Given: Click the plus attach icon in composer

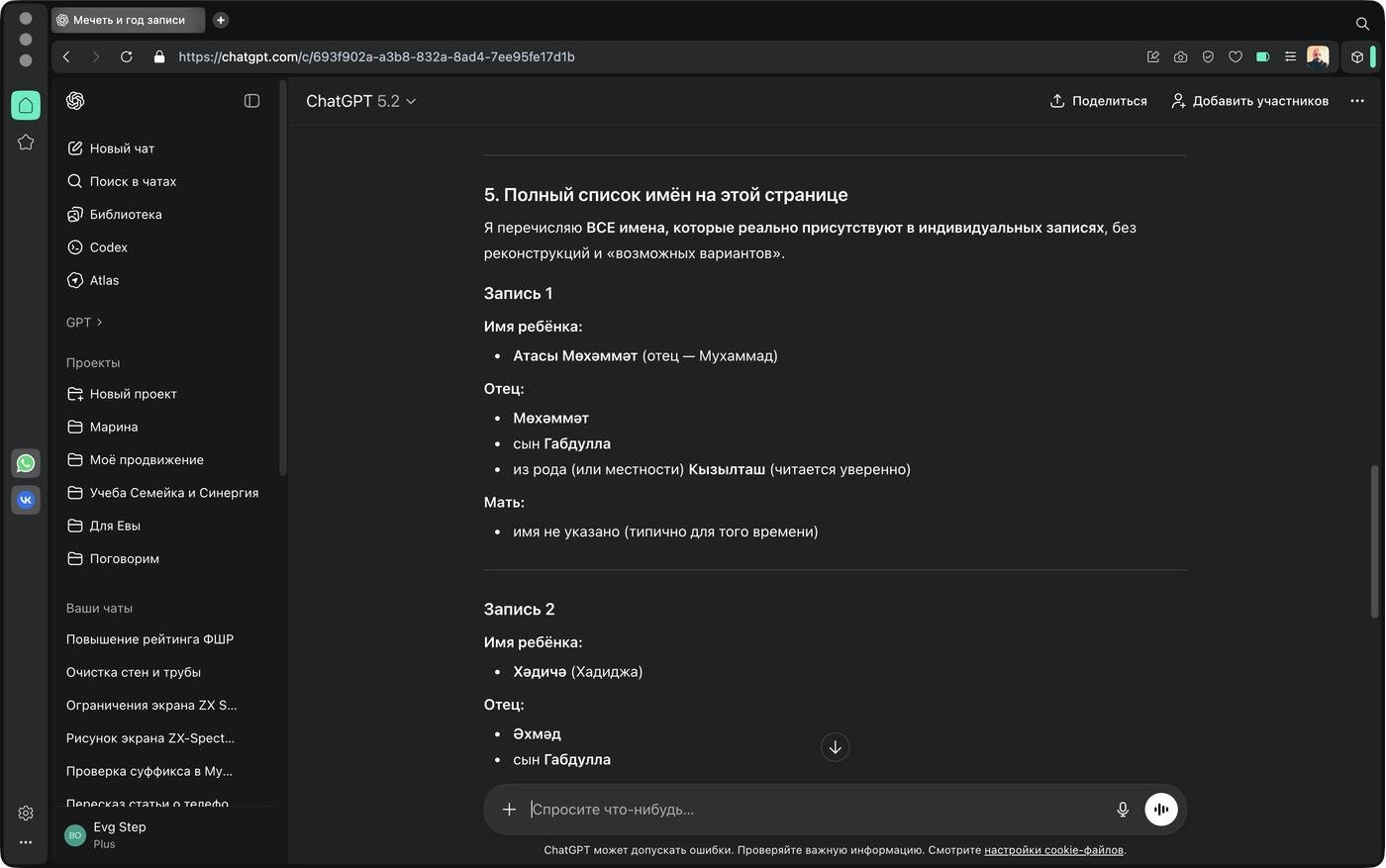Looking at the screenshot, I should pos(509,810).
